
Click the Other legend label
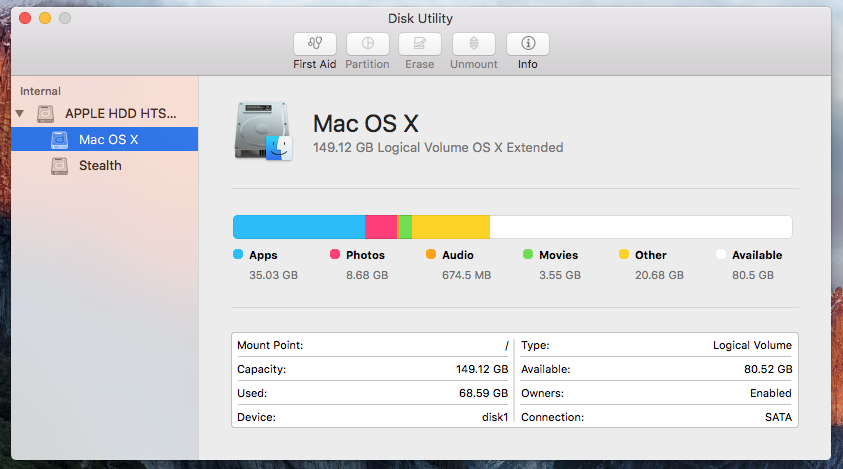coord(651,255)
